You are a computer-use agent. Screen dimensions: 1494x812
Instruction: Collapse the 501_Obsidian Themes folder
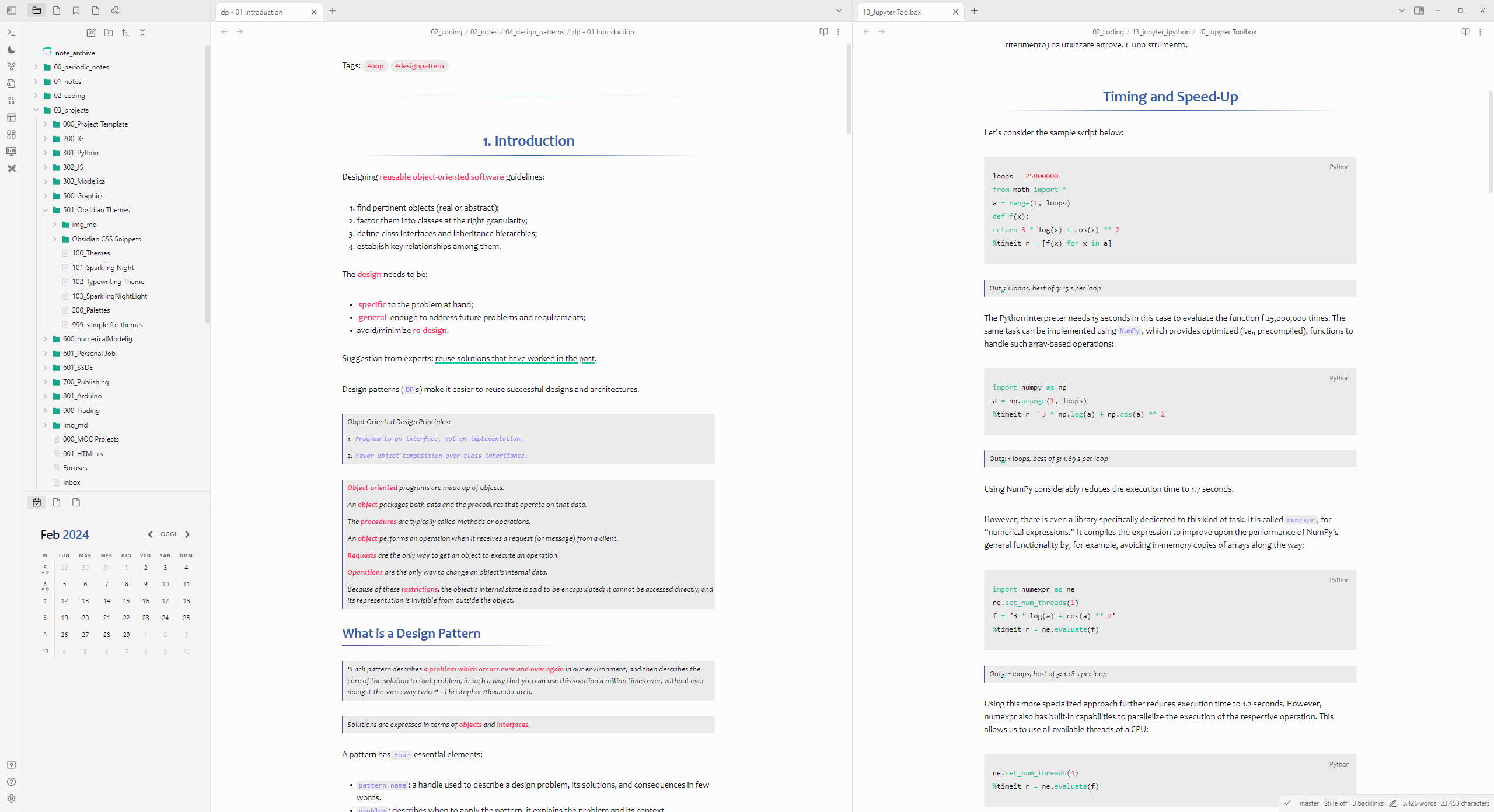point(46,210)
